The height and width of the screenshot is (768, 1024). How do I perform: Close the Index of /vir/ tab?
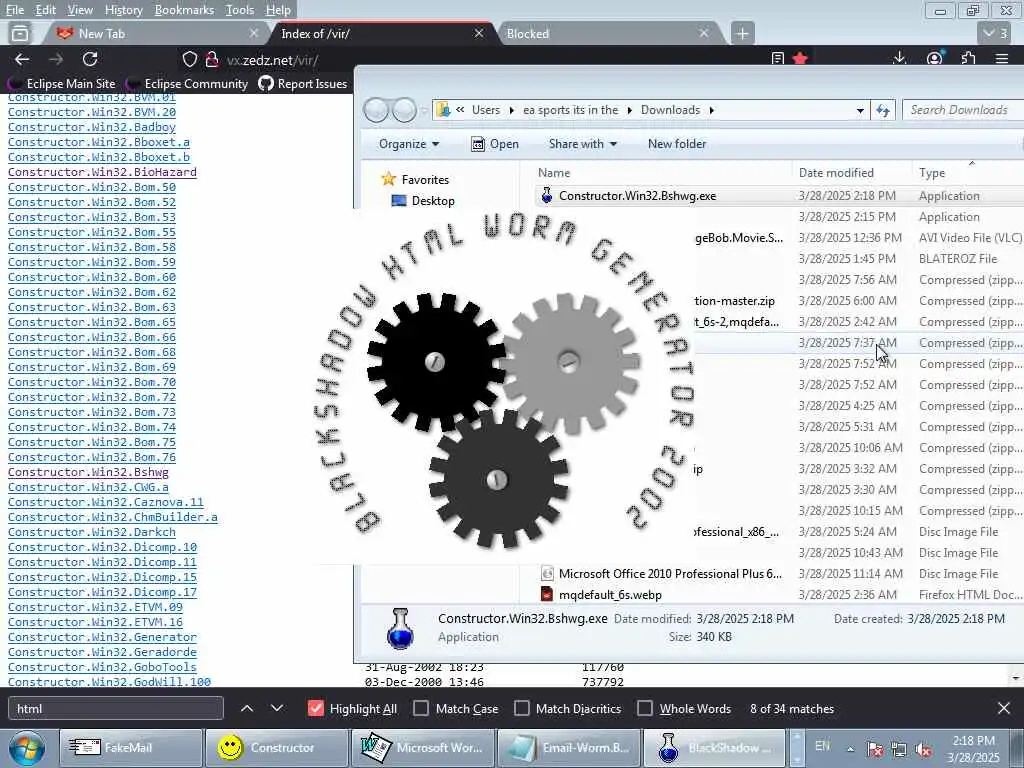(x=479, y=33)
